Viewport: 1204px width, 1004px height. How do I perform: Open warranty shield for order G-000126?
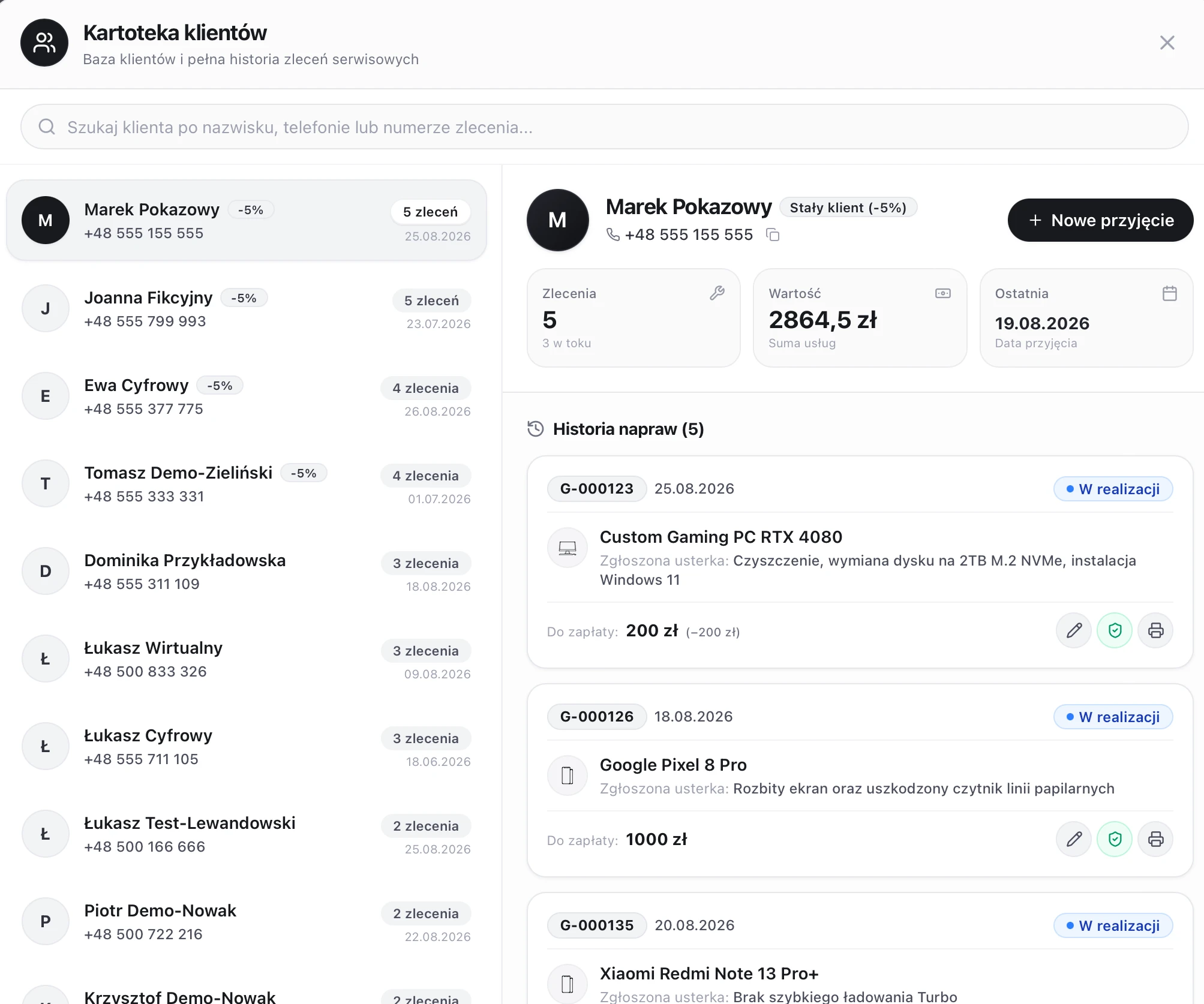click(x=1115, y=839)
